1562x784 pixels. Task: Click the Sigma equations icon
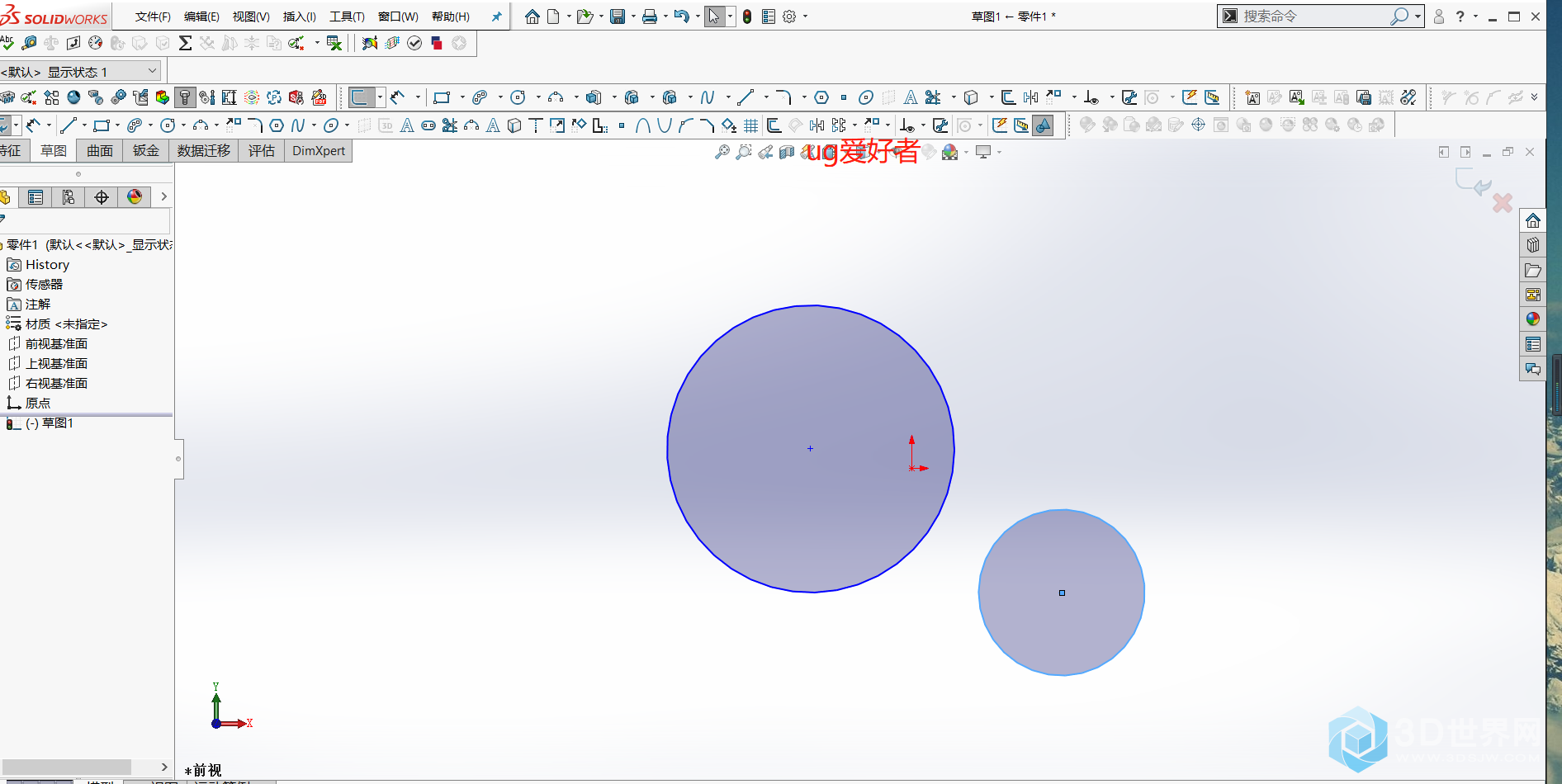click(x=185, y=42)
